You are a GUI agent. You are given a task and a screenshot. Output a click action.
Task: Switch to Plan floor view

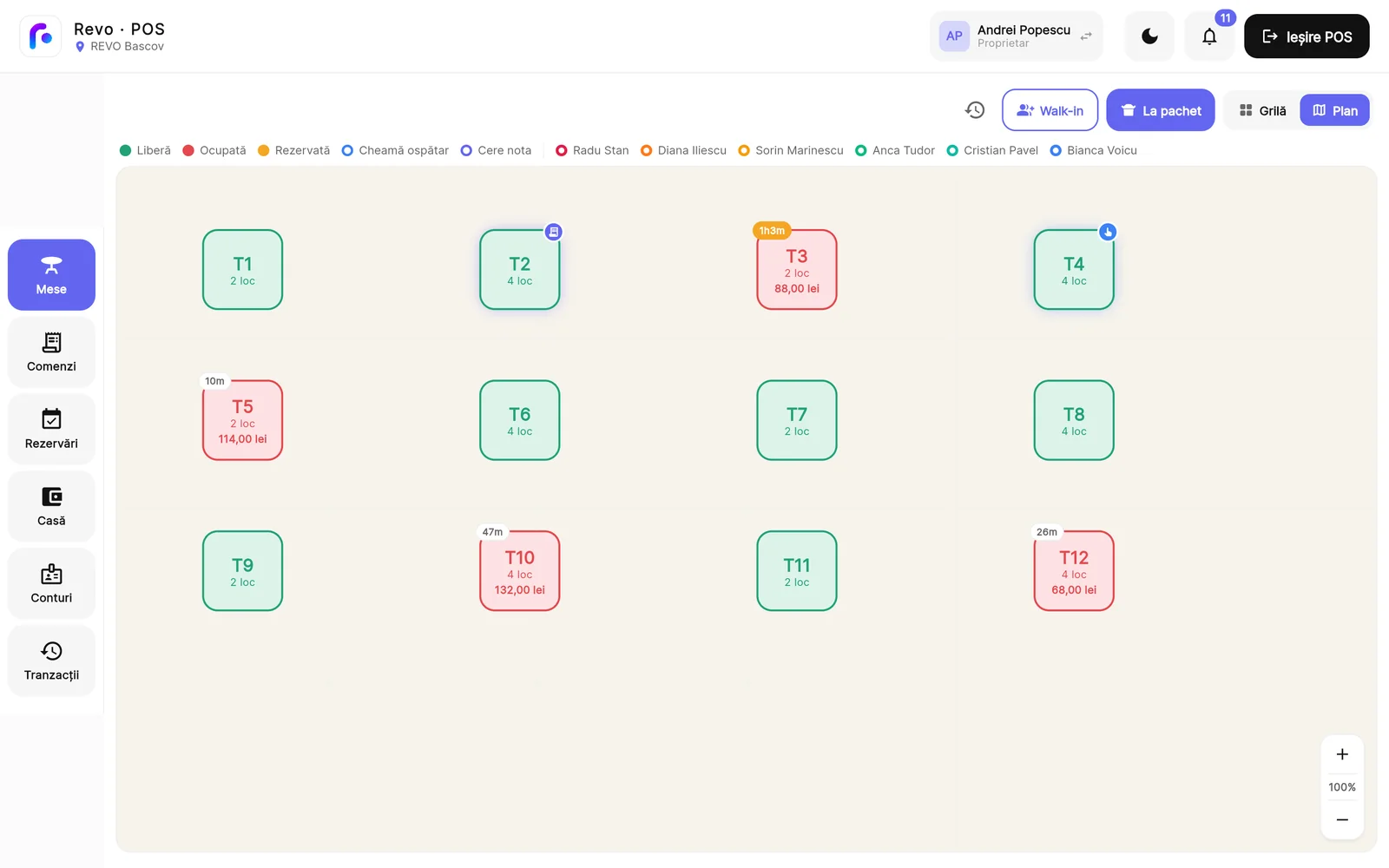(1334, 110)
